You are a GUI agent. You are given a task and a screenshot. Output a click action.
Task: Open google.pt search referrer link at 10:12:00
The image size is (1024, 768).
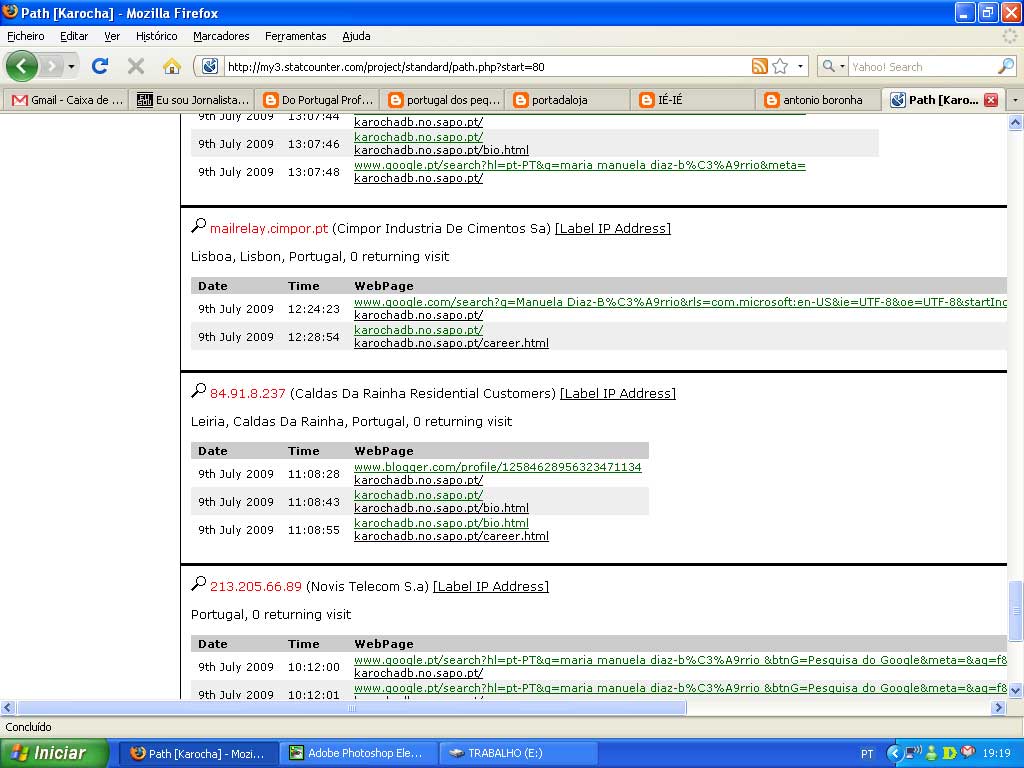[680, 660]
